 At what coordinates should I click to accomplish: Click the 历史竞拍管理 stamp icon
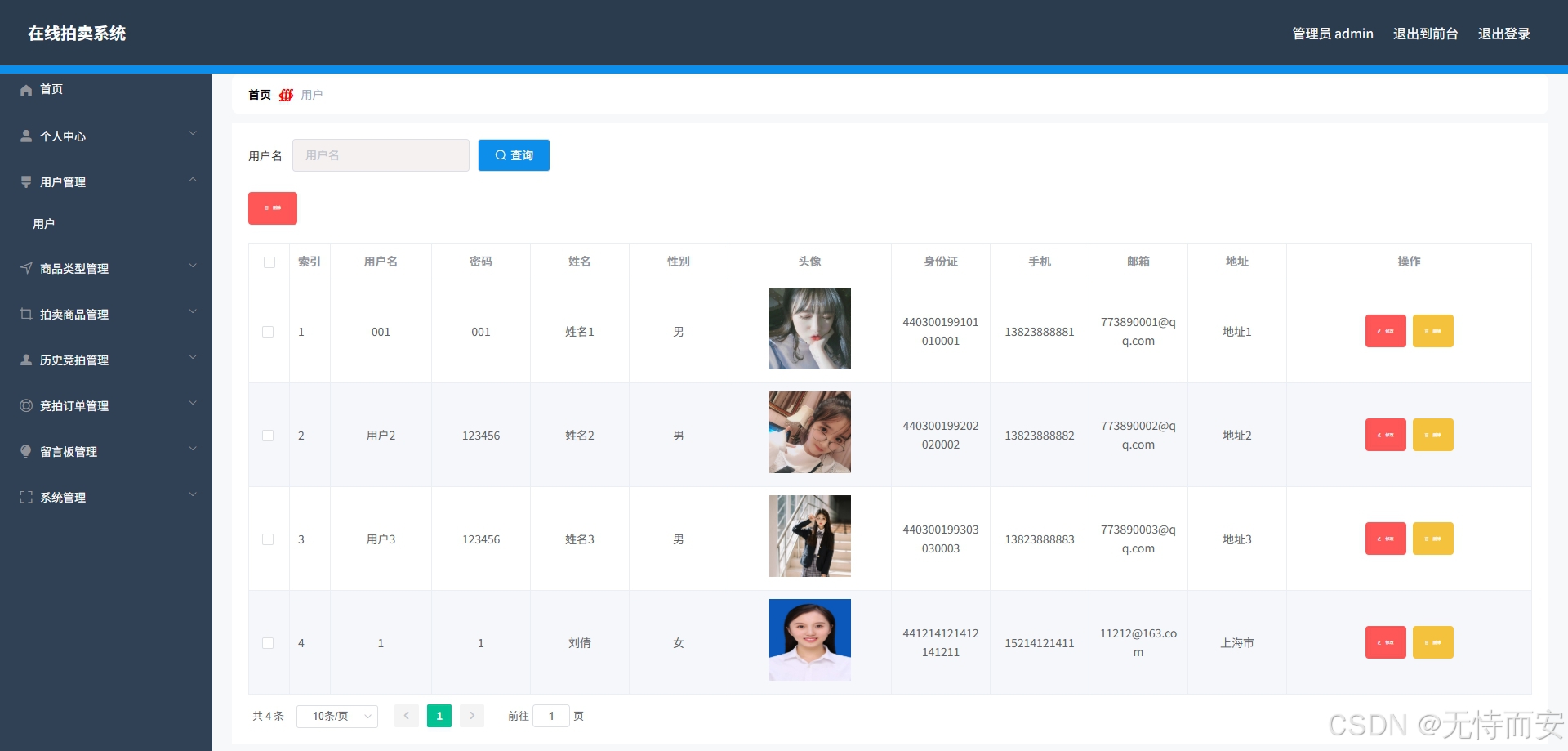pos(26,360)
